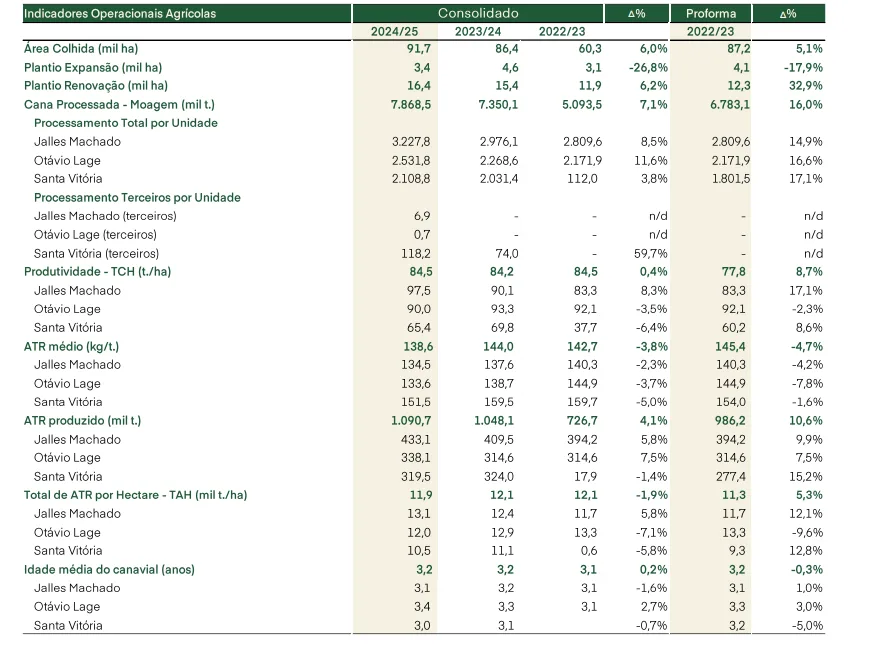Image resolution: width=879 pixels, height=657 pixels.
Task: Select the 86,4 cell in Área Colhida row
Action: 506,49
